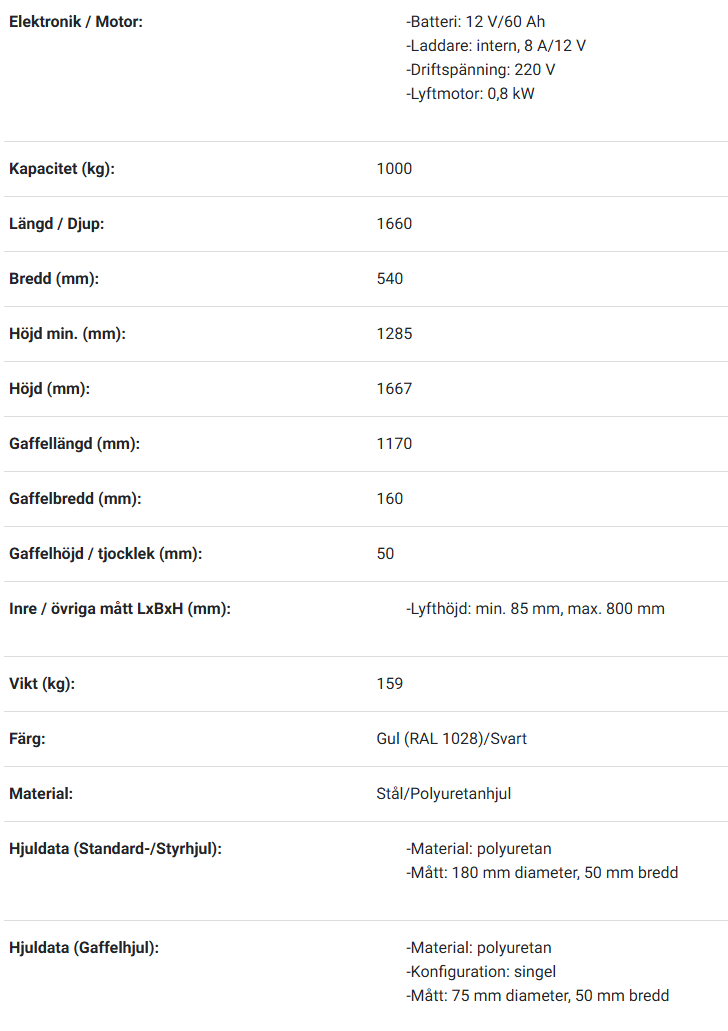This screenshot has width=728, height=1031.
Task: Click the Driftspänning: 220 V line
Action: (480, 70)
